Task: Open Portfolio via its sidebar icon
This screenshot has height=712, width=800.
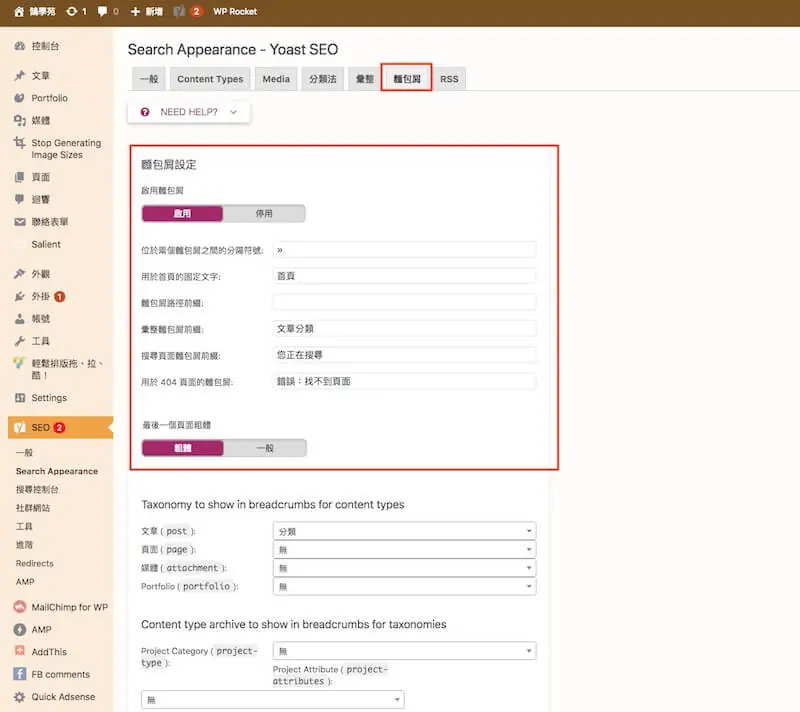Action: tap(19, 98)
